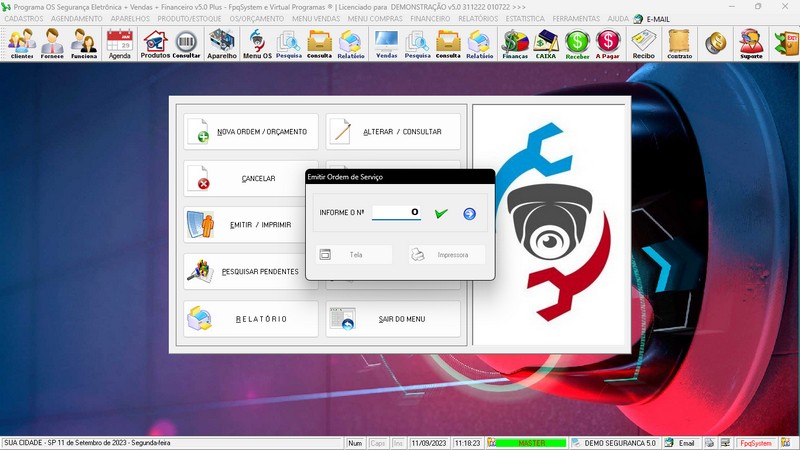This screenshot has width=800, height=450.
Task: Open the Agenda calendar icon
Action: [x=119, y=43]
